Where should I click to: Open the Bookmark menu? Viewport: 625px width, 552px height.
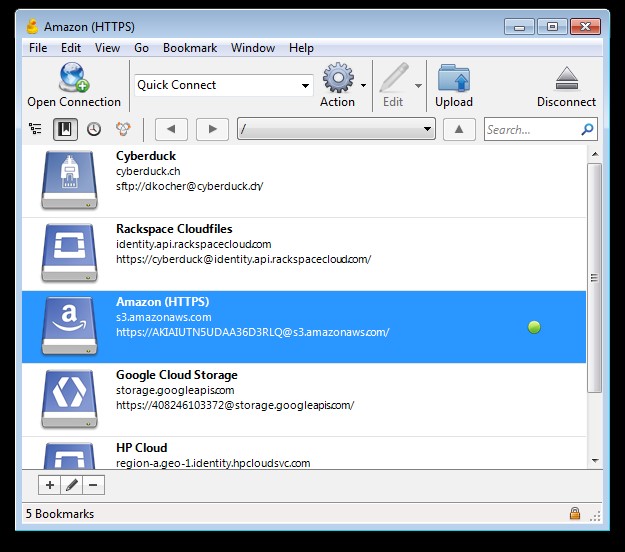click(190, 48)
